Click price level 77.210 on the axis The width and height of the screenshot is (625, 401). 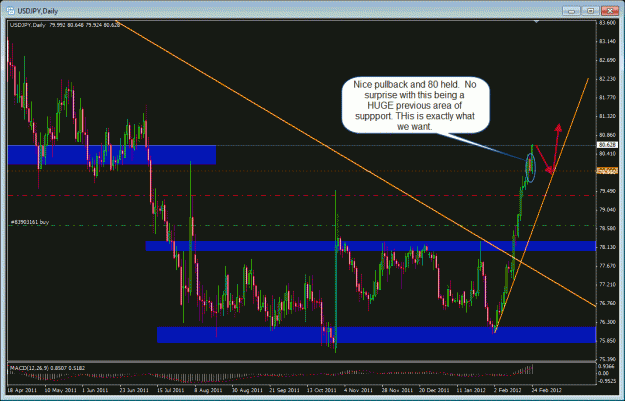[x=607, y=285]
